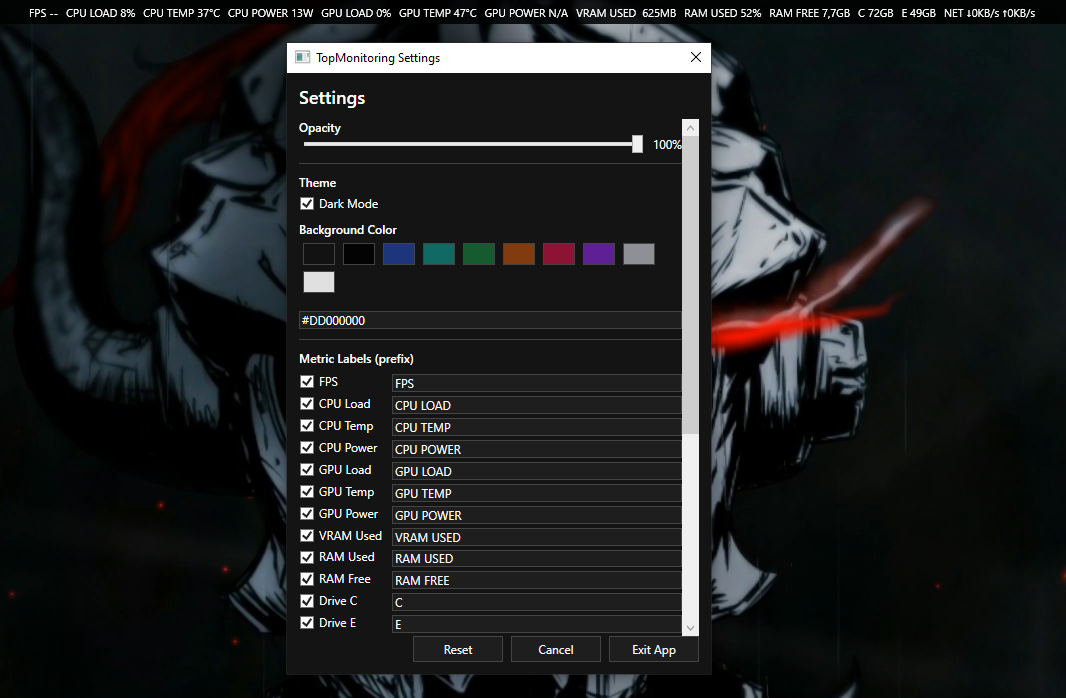The height and width of the screenshot is (698, 1066).
Task: Click the Cancel button
Action: 555,648
